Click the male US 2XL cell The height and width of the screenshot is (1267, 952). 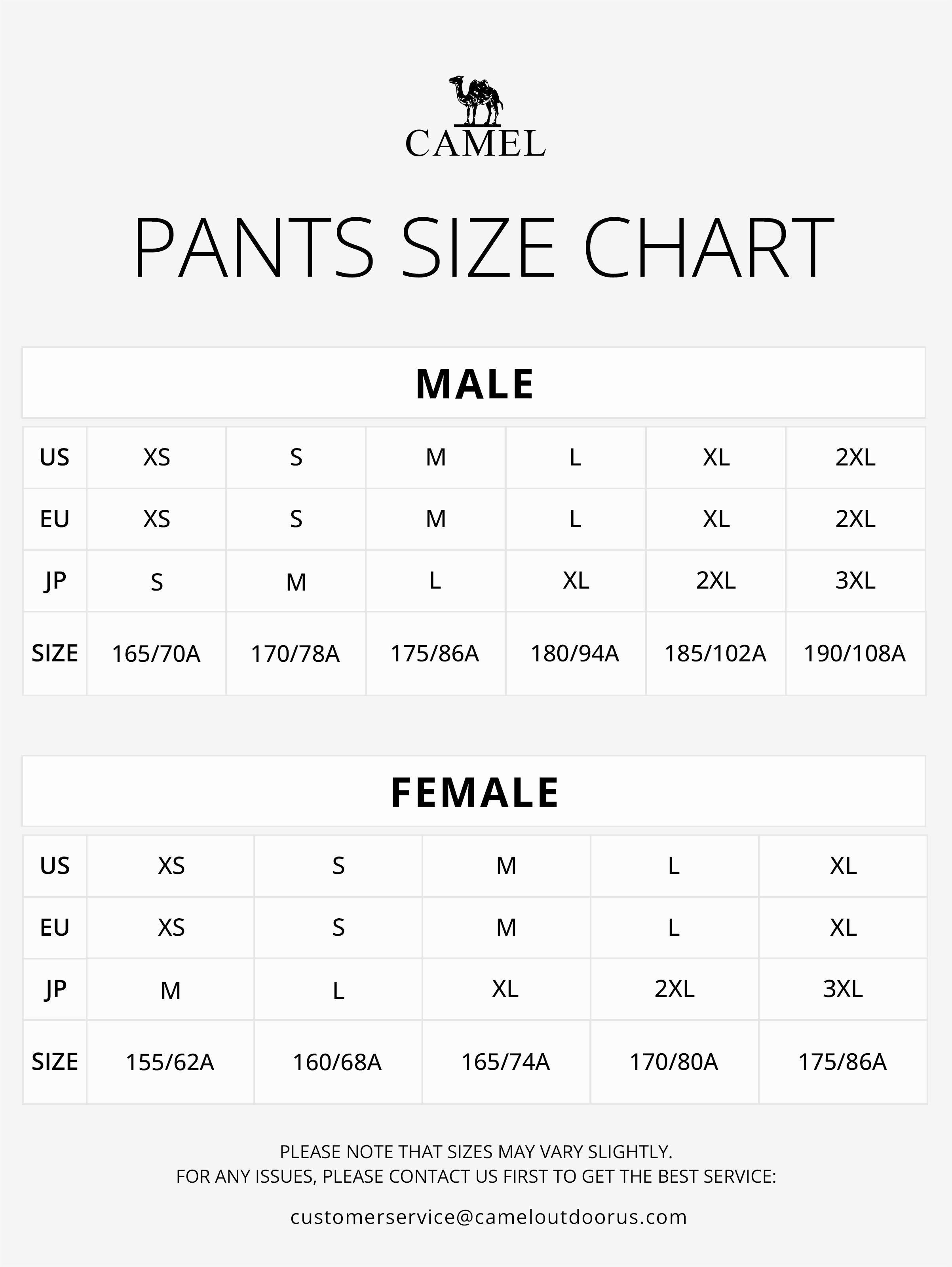(855, 458)
